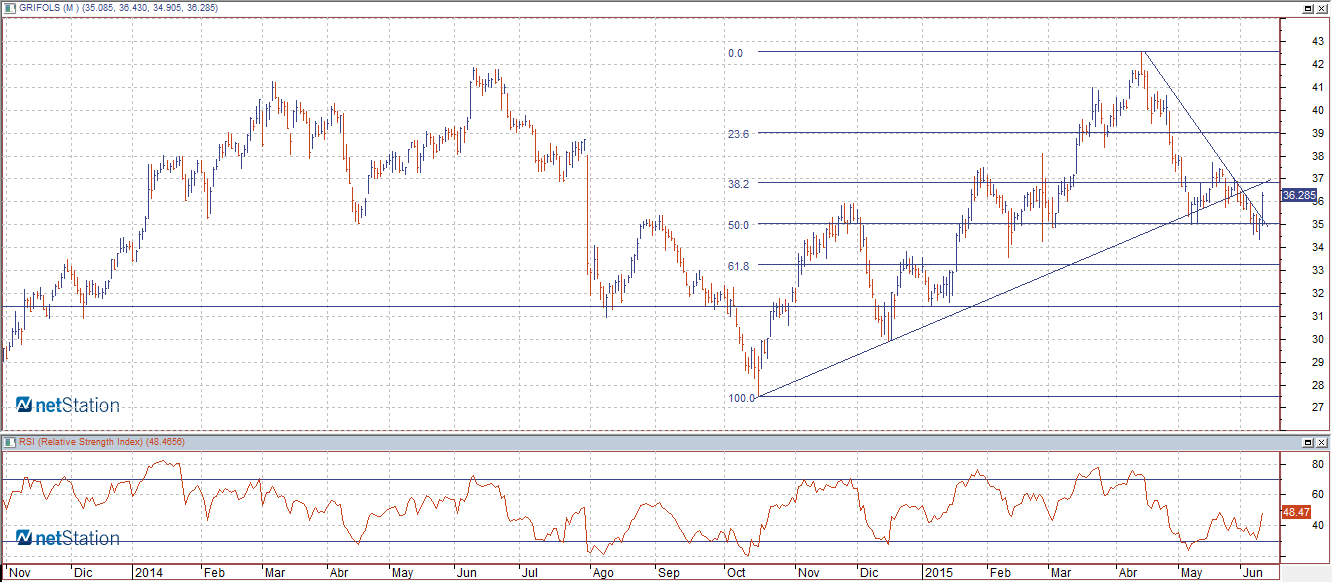Image resolution: width=1332 pixels, height=582 pixels.
Task: Click the 27 value on price axis
Action: [x=1319, y=407]
